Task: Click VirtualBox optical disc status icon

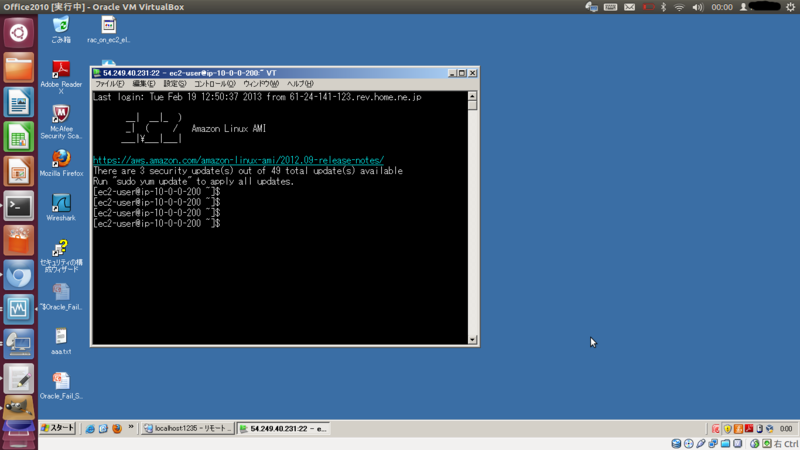Action: 689,443
